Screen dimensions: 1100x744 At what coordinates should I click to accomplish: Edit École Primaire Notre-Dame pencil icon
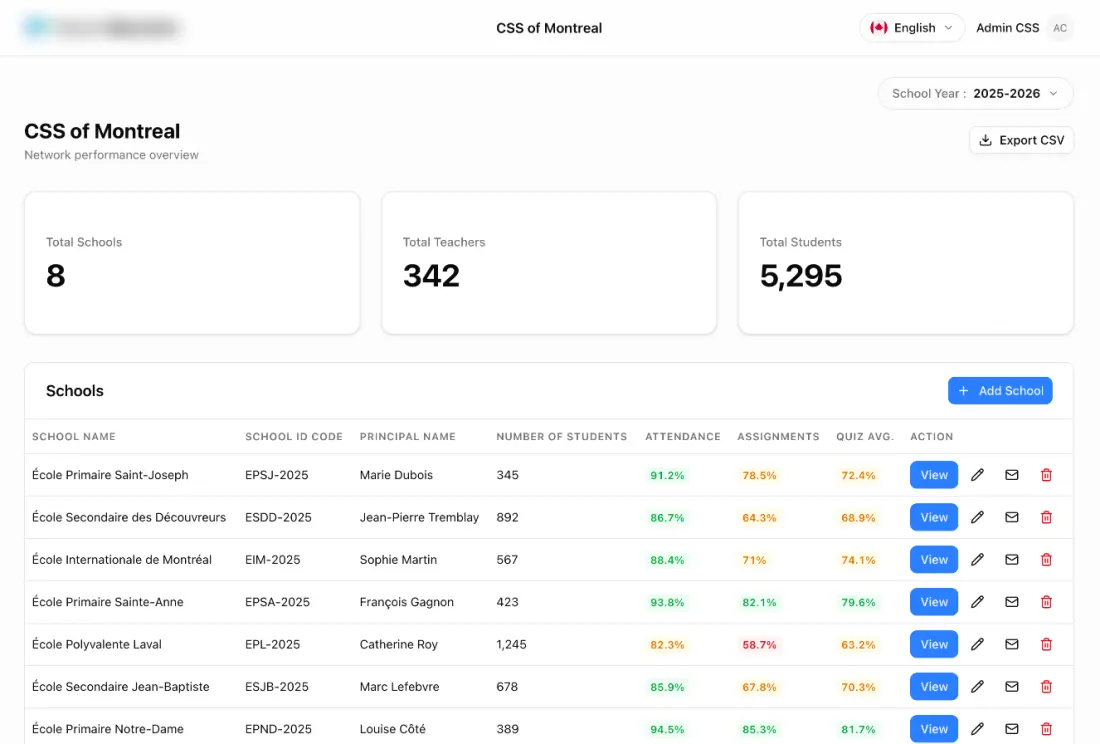977,729
